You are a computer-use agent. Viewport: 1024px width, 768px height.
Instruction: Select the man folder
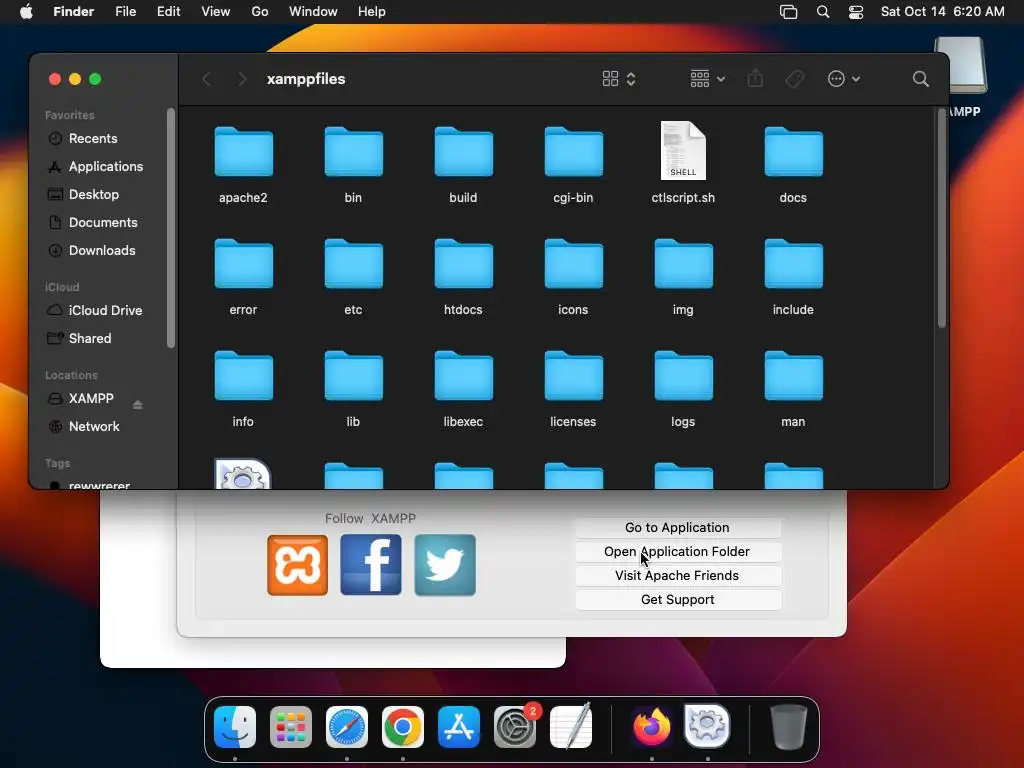(x=793, y=376)
